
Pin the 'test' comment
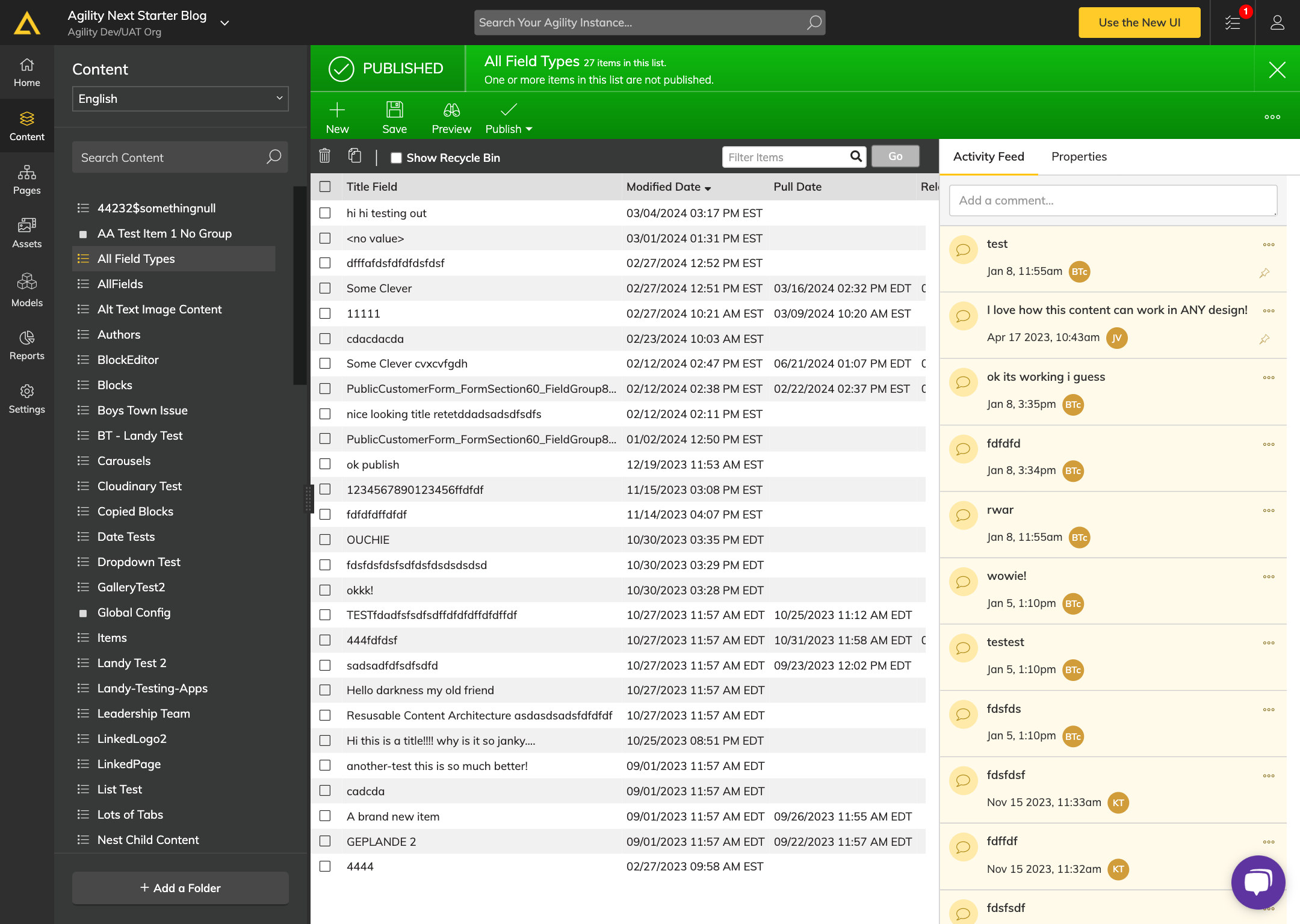(x=1264, y=273)
